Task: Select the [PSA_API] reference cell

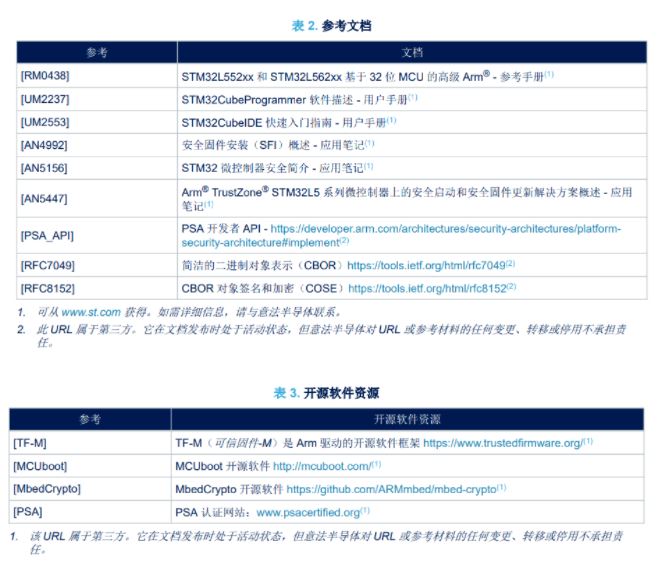Action: pyautogui.click(x=97, y=235)
